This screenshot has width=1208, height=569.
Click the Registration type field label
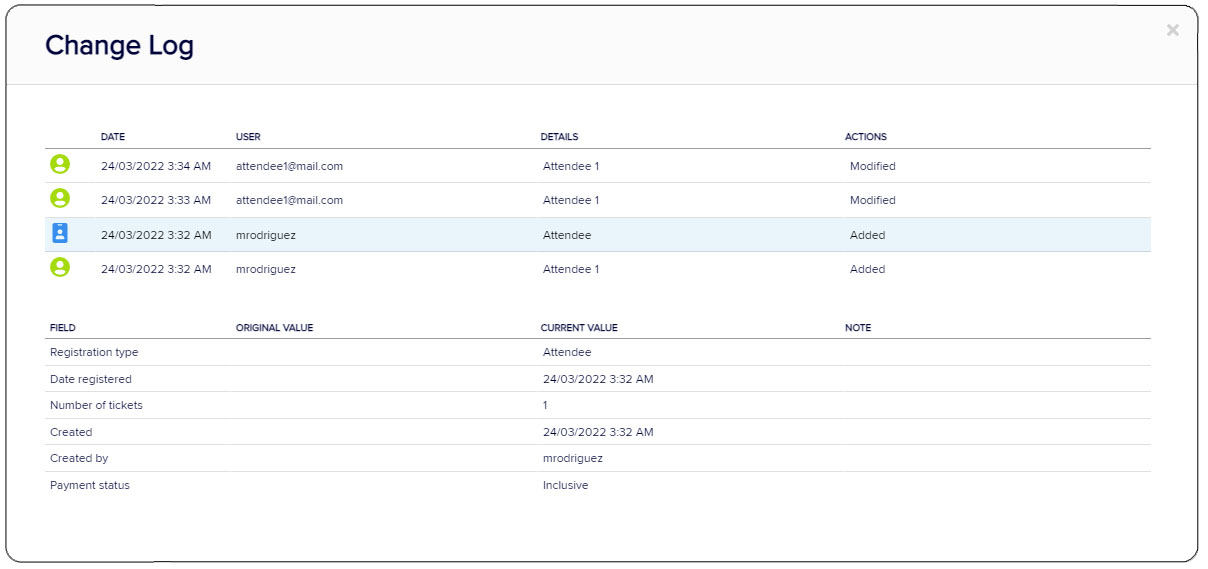(x=94, y=352)
